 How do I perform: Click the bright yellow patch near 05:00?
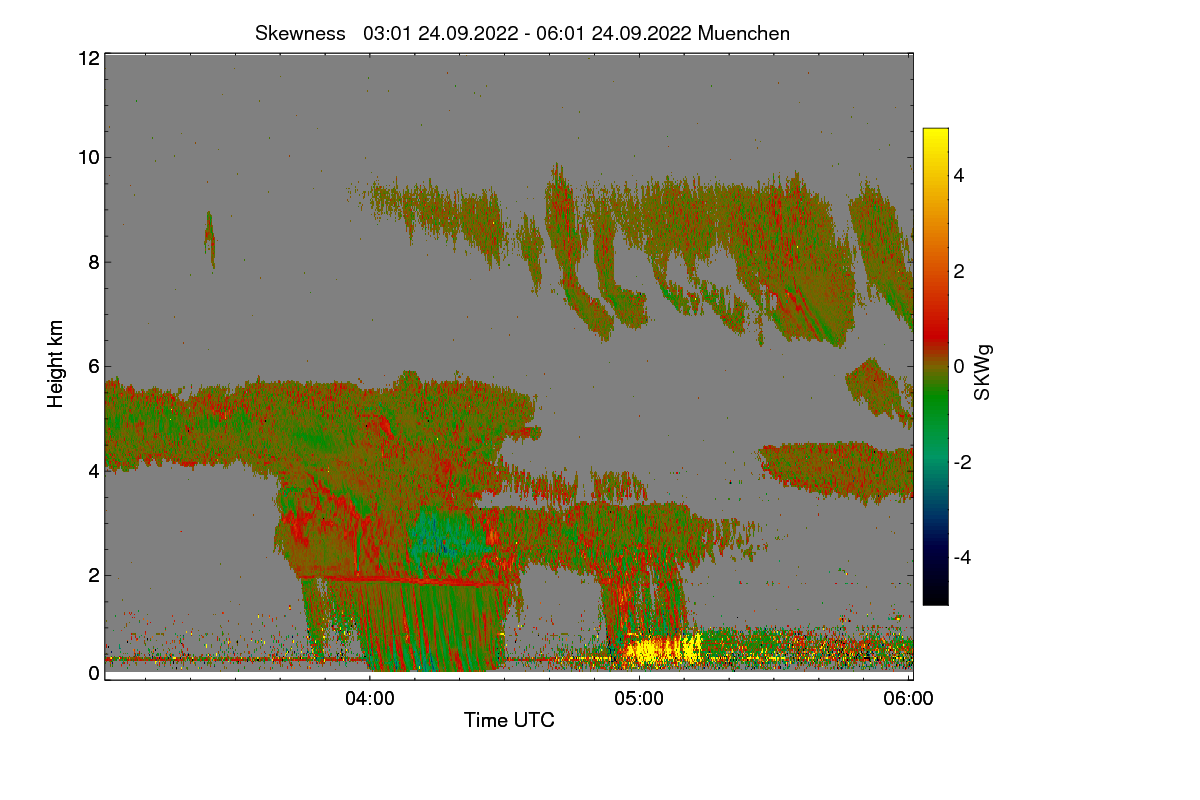660,651
